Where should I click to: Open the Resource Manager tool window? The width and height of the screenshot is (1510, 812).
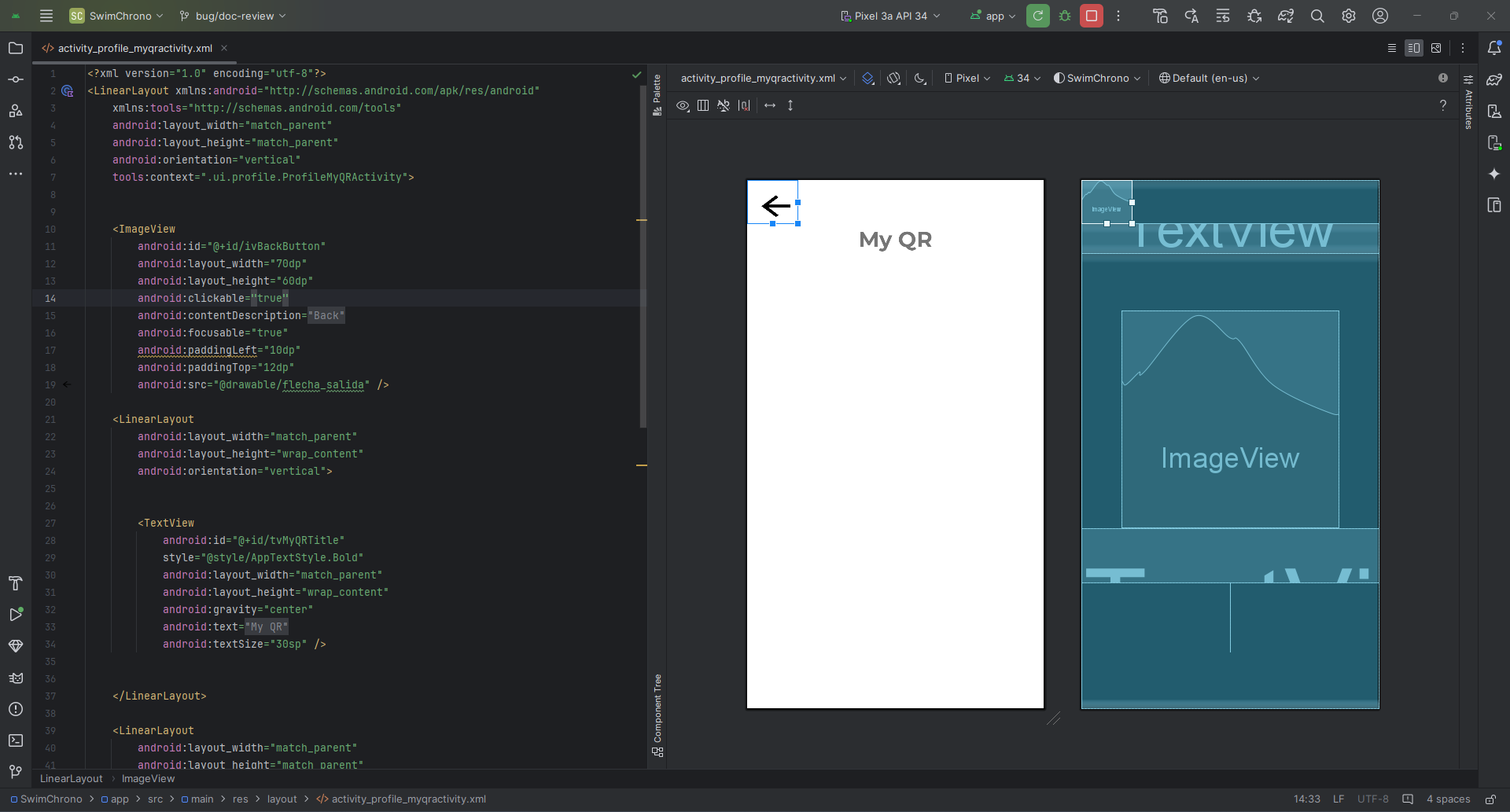click(x=16, y=111)
